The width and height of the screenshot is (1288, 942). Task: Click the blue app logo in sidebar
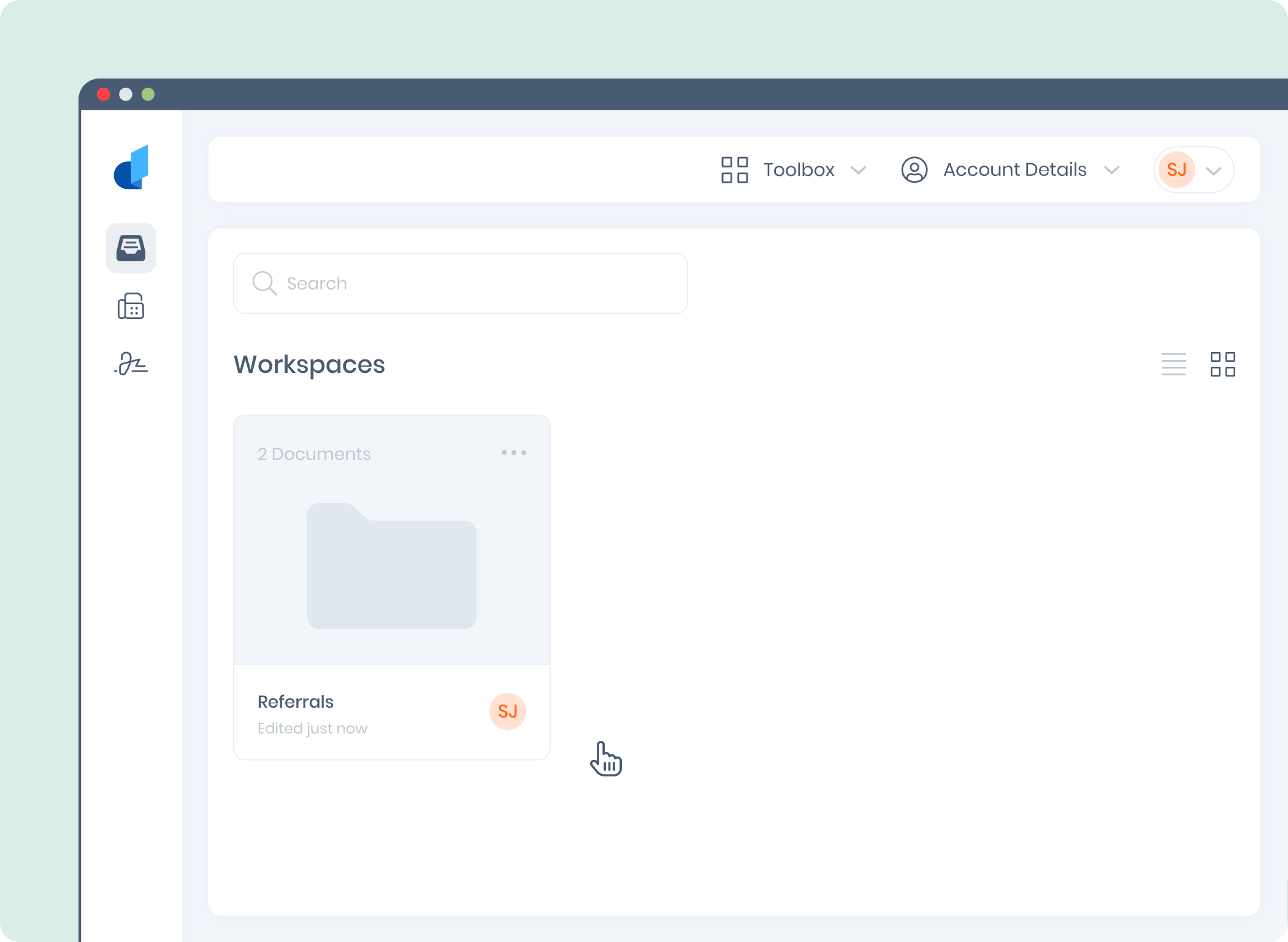click(x=131, y=167)
